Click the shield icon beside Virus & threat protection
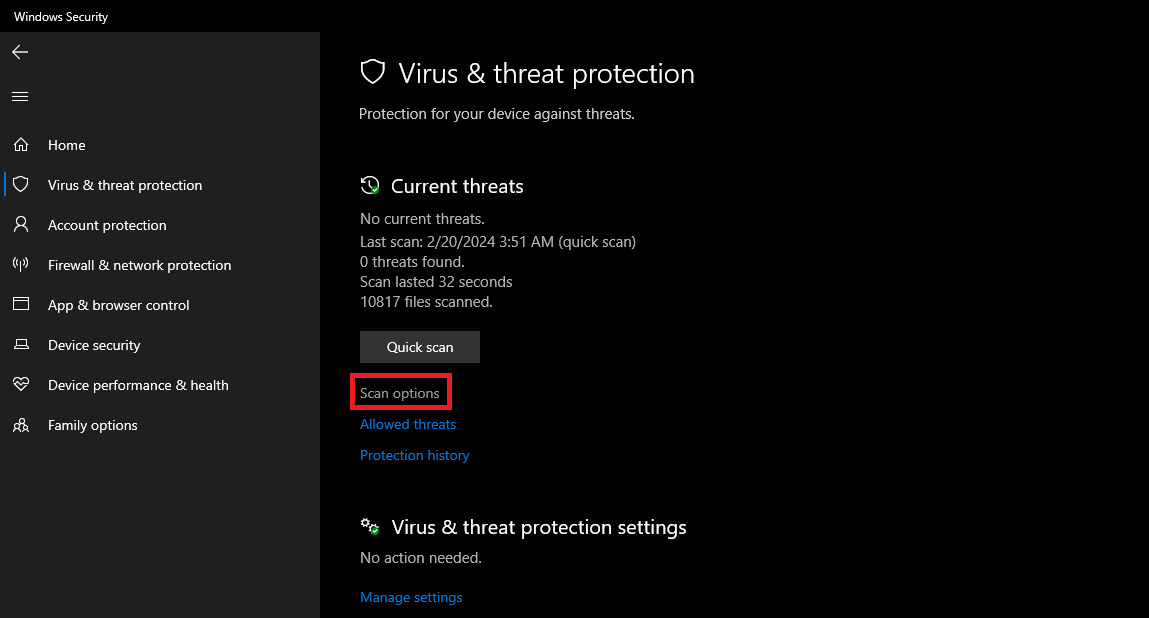 (x=20, y=184)
